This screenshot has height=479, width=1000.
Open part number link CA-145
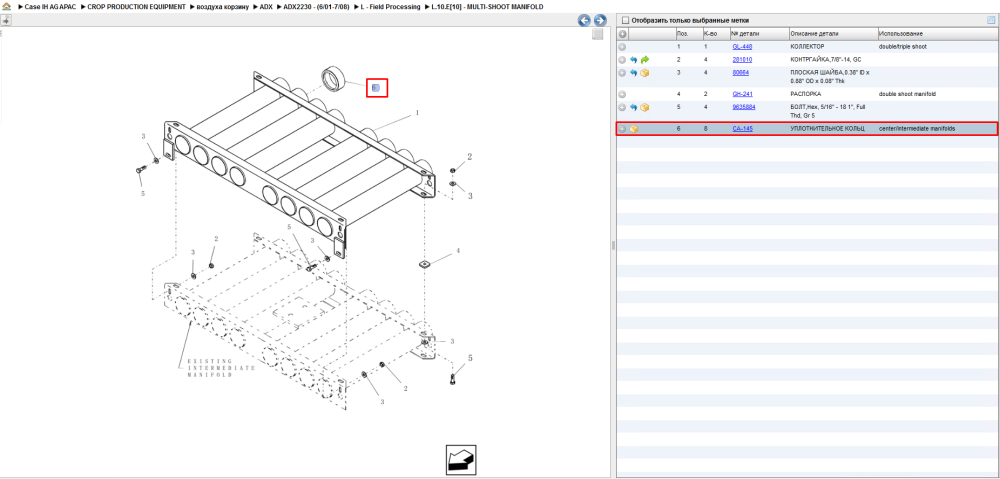coord(742,129)
